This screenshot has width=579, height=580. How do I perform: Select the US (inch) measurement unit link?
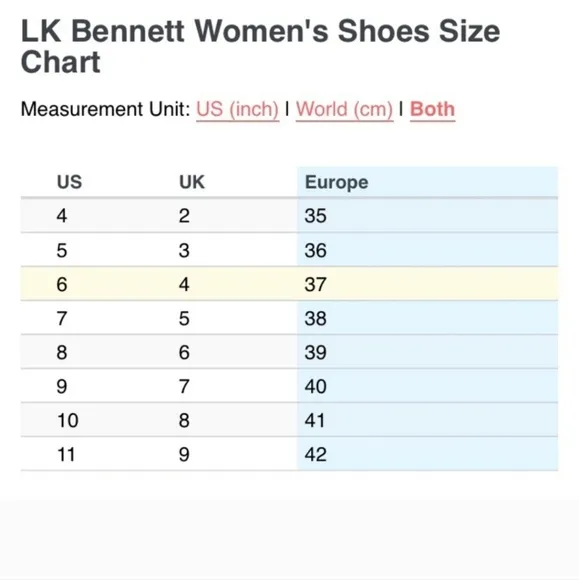(x=237, y=109)
